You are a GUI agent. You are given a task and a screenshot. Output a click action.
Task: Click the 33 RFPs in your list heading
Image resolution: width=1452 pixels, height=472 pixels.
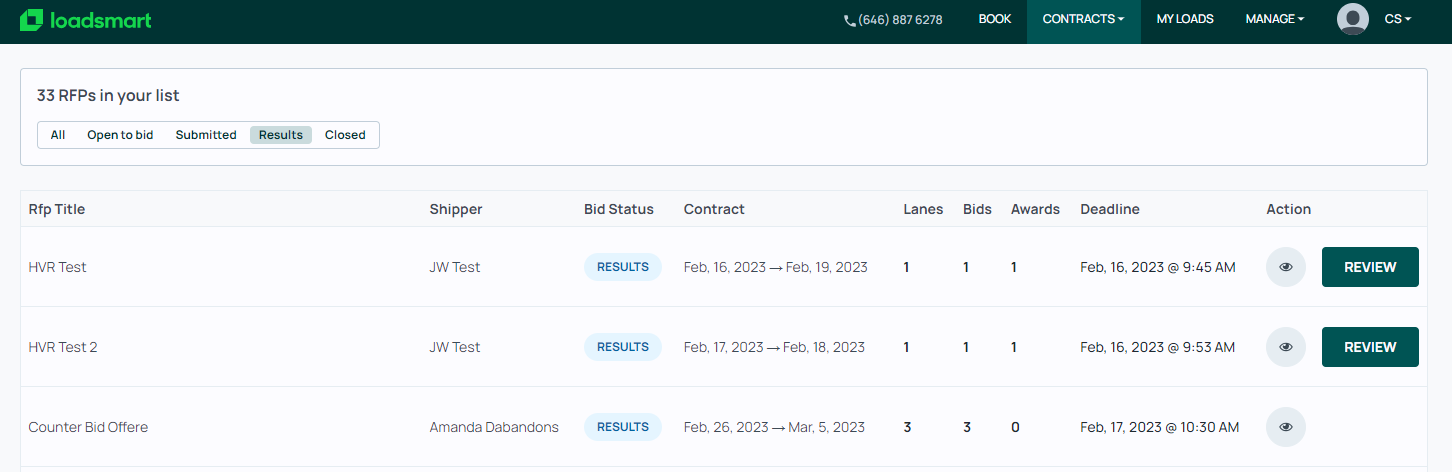click(108, 96)
